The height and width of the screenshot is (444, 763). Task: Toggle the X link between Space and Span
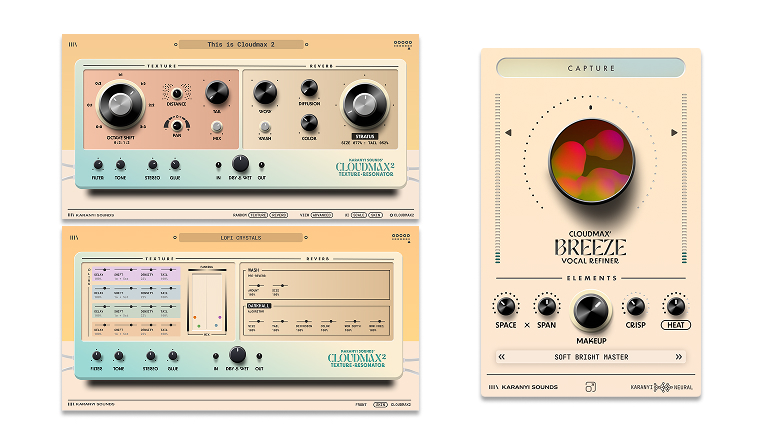tap(527, 325)
